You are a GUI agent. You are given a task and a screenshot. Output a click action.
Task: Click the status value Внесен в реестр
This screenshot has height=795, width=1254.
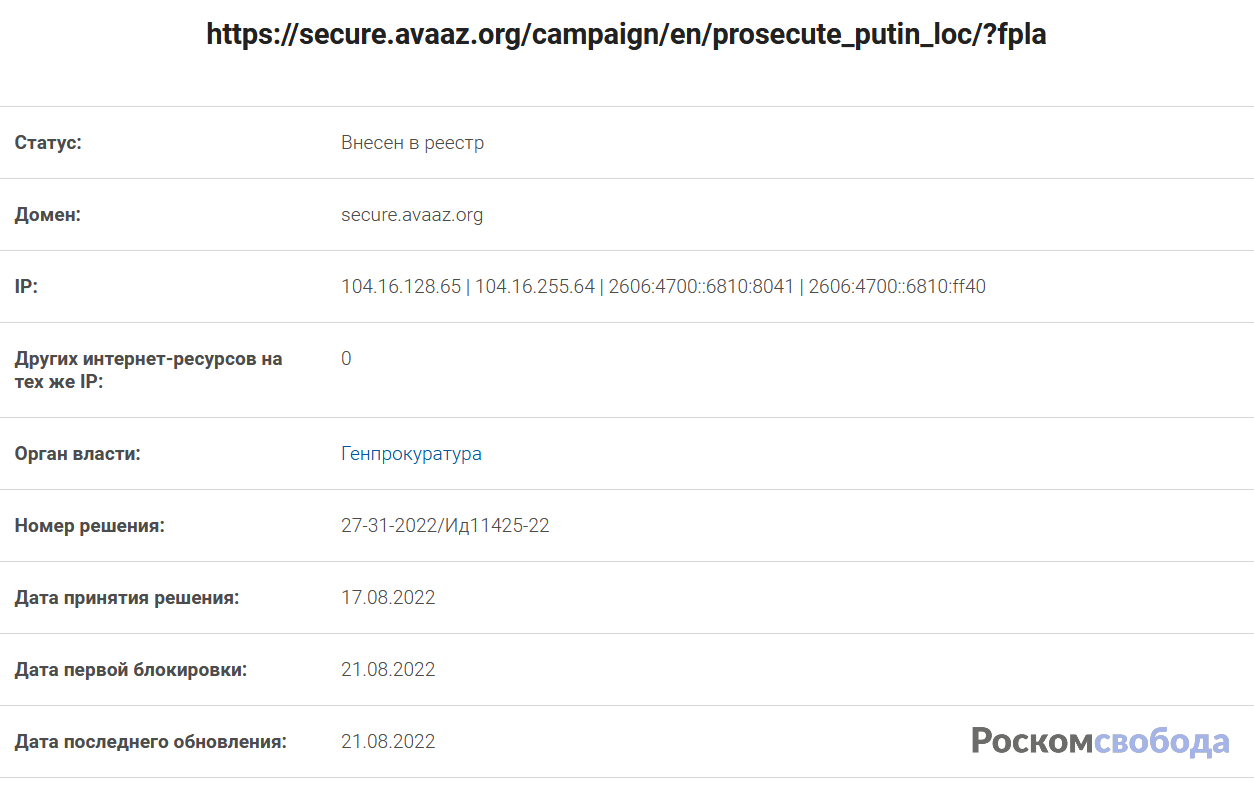coord(412,143)
